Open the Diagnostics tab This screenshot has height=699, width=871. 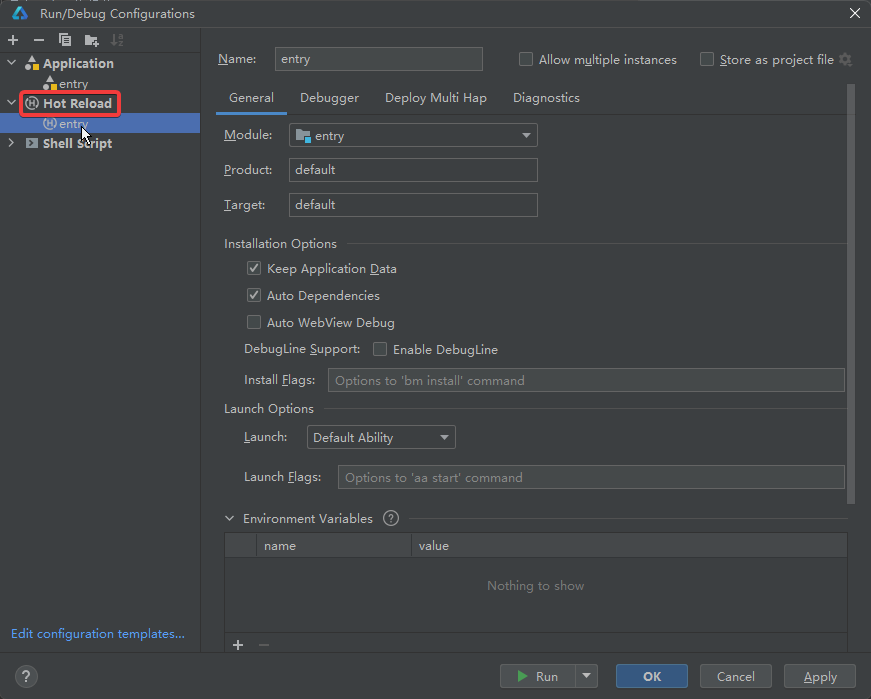click(547, 98)
